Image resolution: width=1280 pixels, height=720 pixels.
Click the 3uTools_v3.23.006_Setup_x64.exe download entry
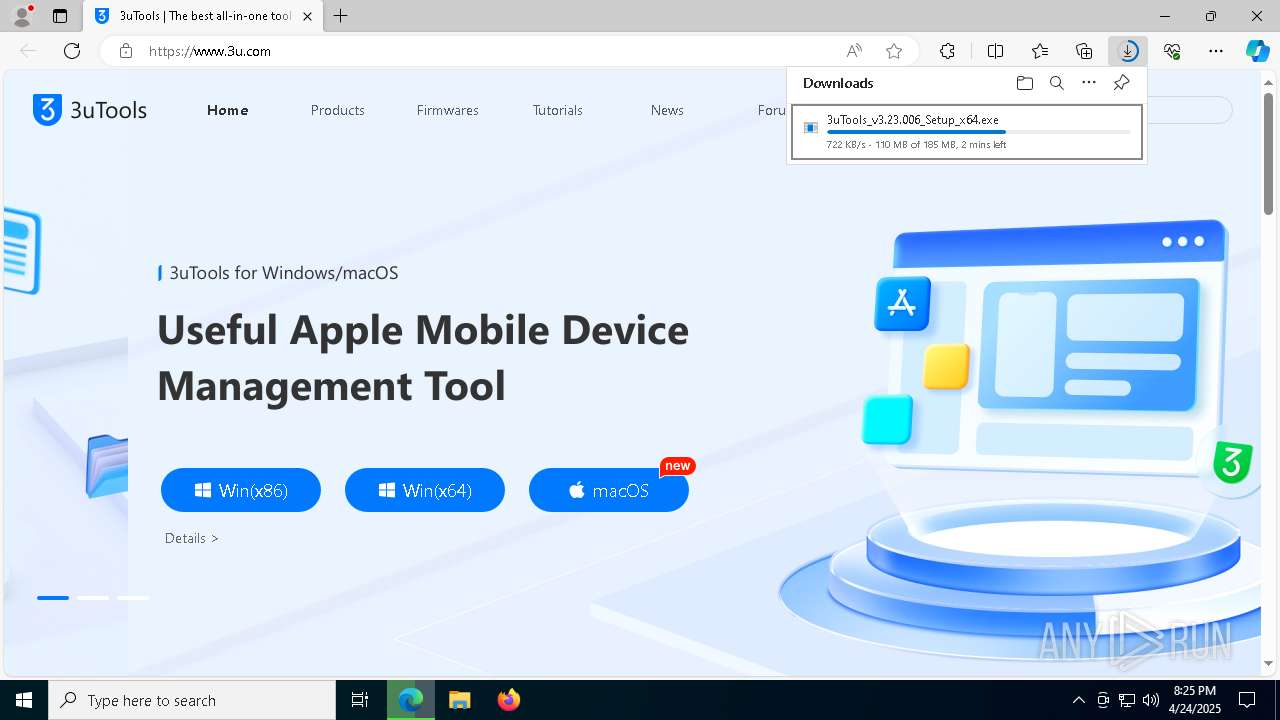pyautogui.click(x=966, y=132)
